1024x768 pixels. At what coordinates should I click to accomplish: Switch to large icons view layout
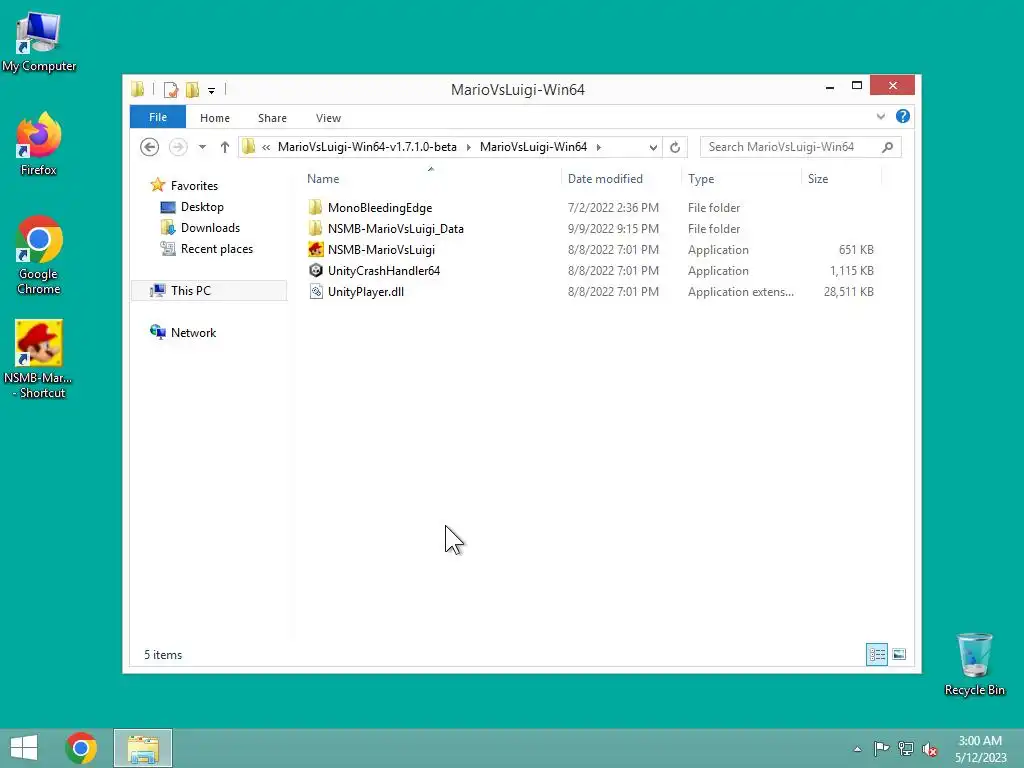(x=899, y=654)
